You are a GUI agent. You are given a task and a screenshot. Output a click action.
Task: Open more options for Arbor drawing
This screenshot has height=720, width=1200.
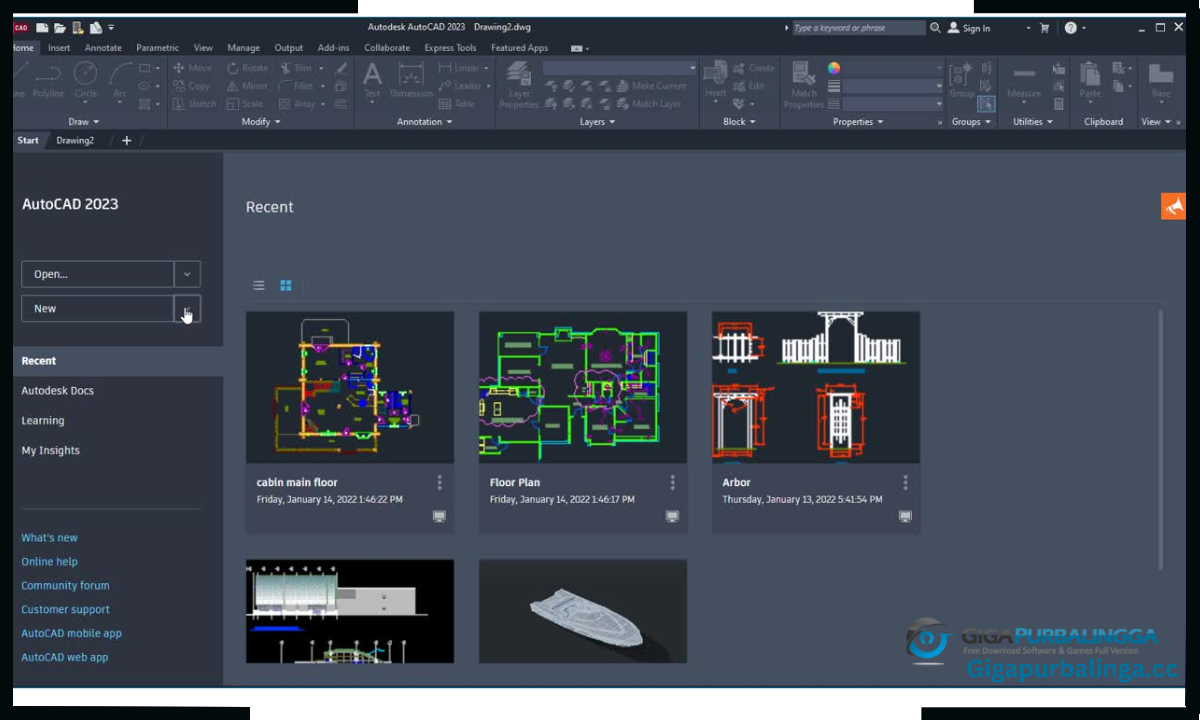pyautogui.click(x=905, y=483)
